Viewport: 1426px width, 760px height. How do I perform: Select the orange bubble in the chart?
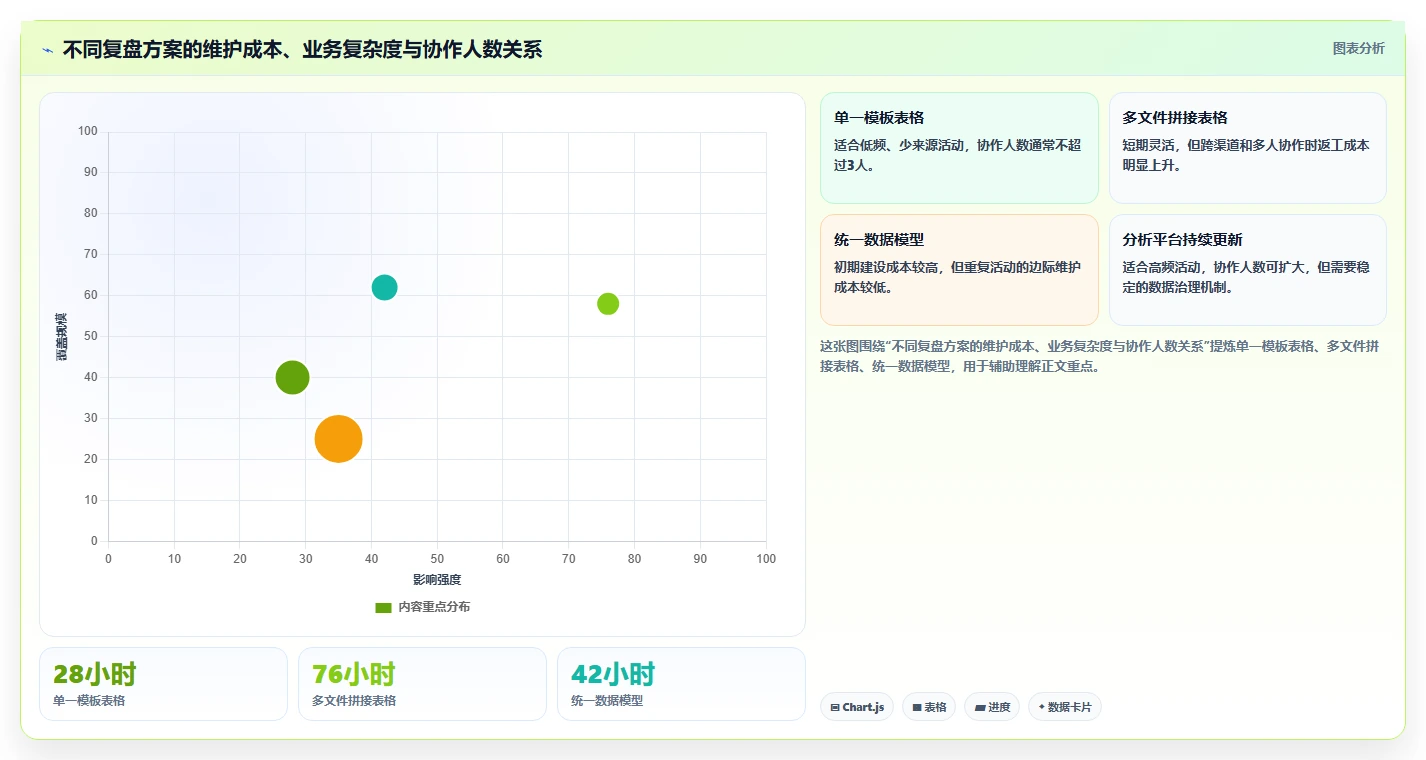tap(338, 439)
